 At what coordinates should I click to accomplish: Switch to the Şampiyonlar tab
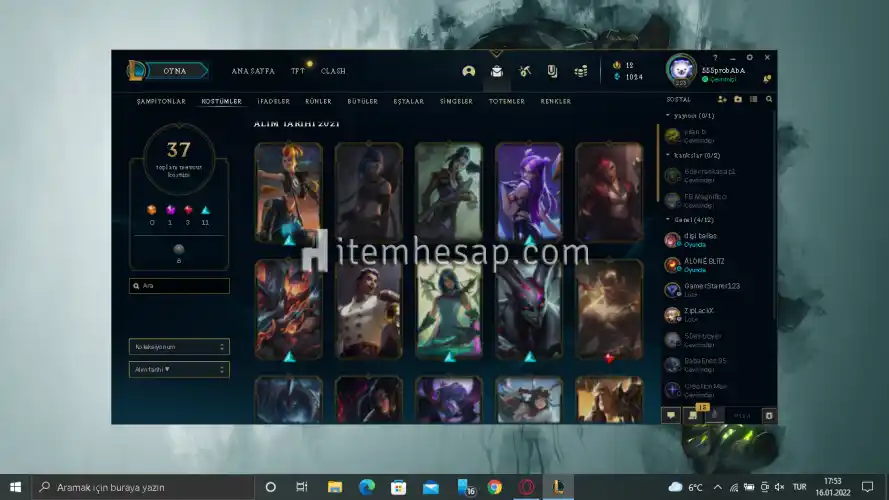(161, 101)
